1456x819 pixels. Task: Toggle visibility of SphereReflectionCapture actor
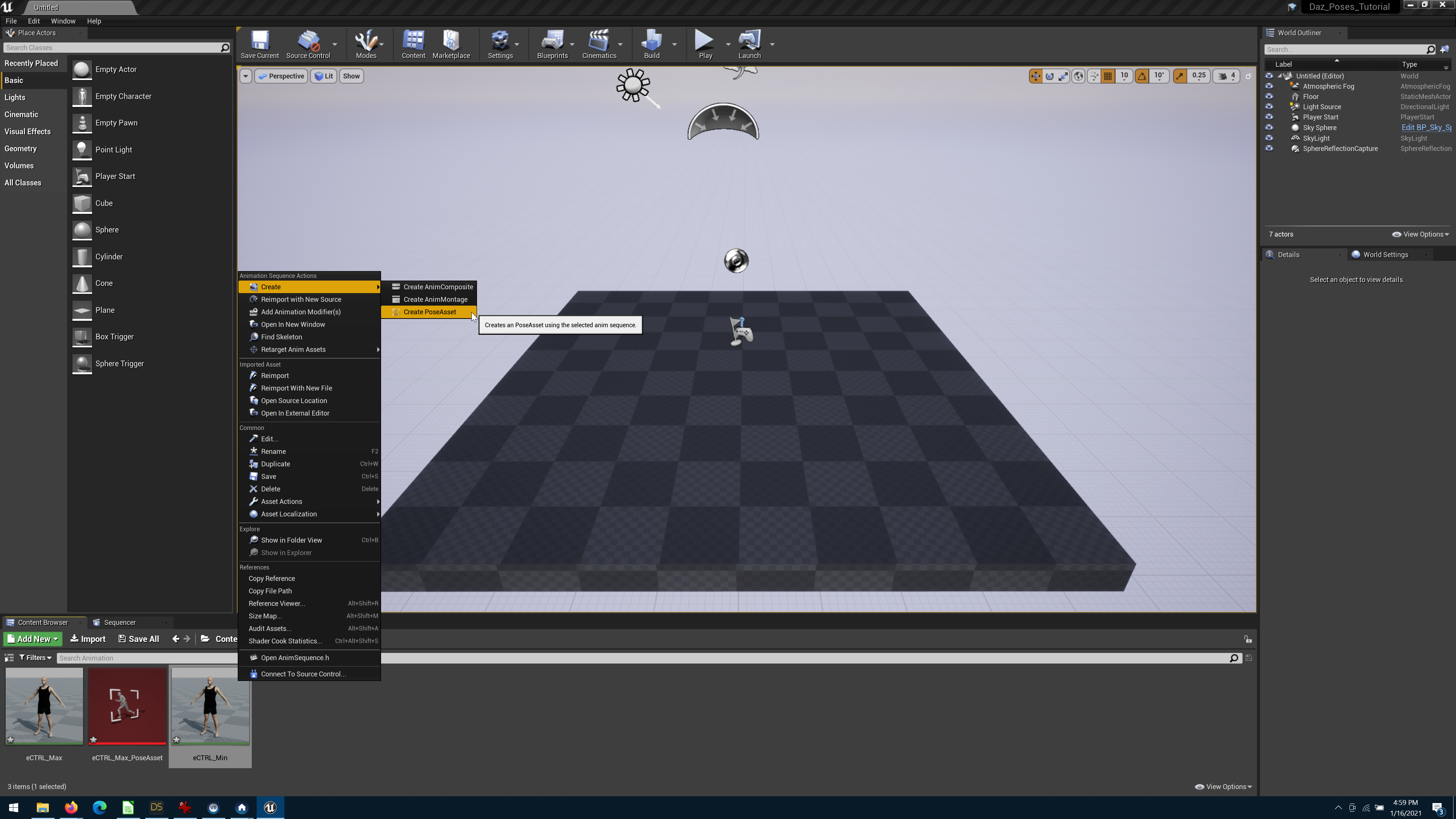(1269, 149)
